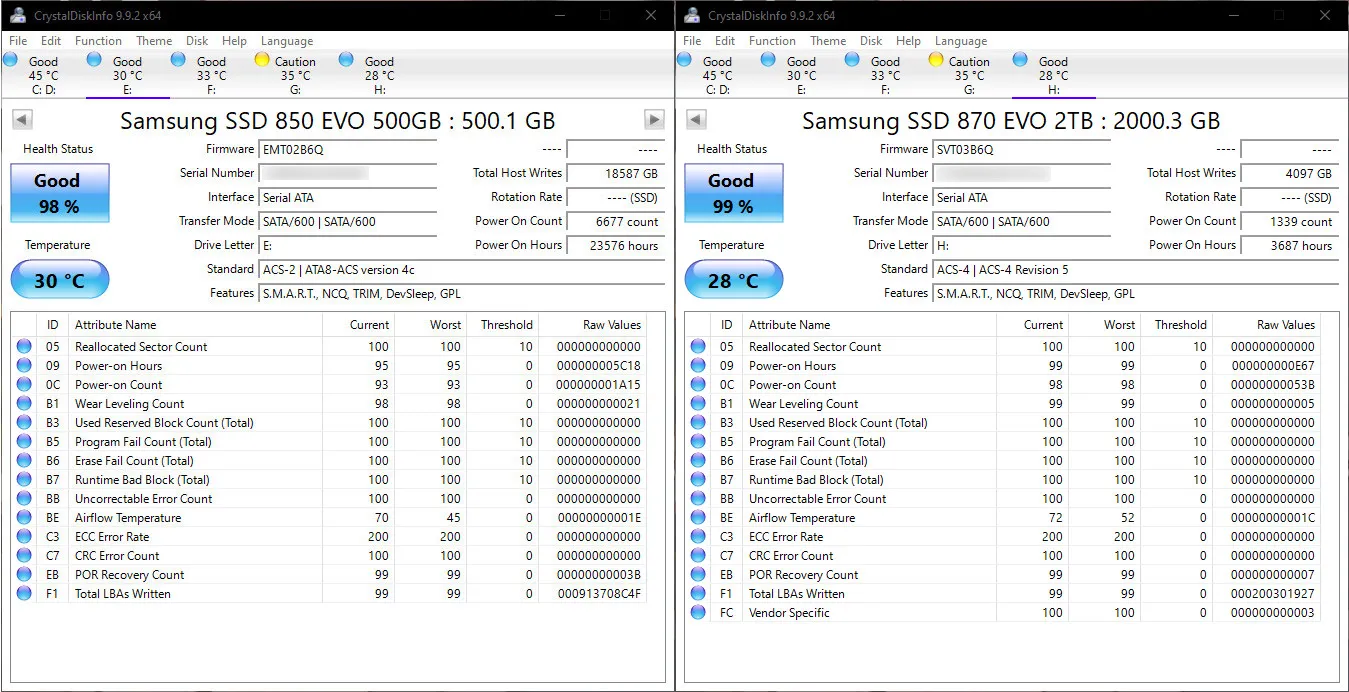Select drive H: status orb in left window
Screen dimensions: 1349x692
click(346, 60)
